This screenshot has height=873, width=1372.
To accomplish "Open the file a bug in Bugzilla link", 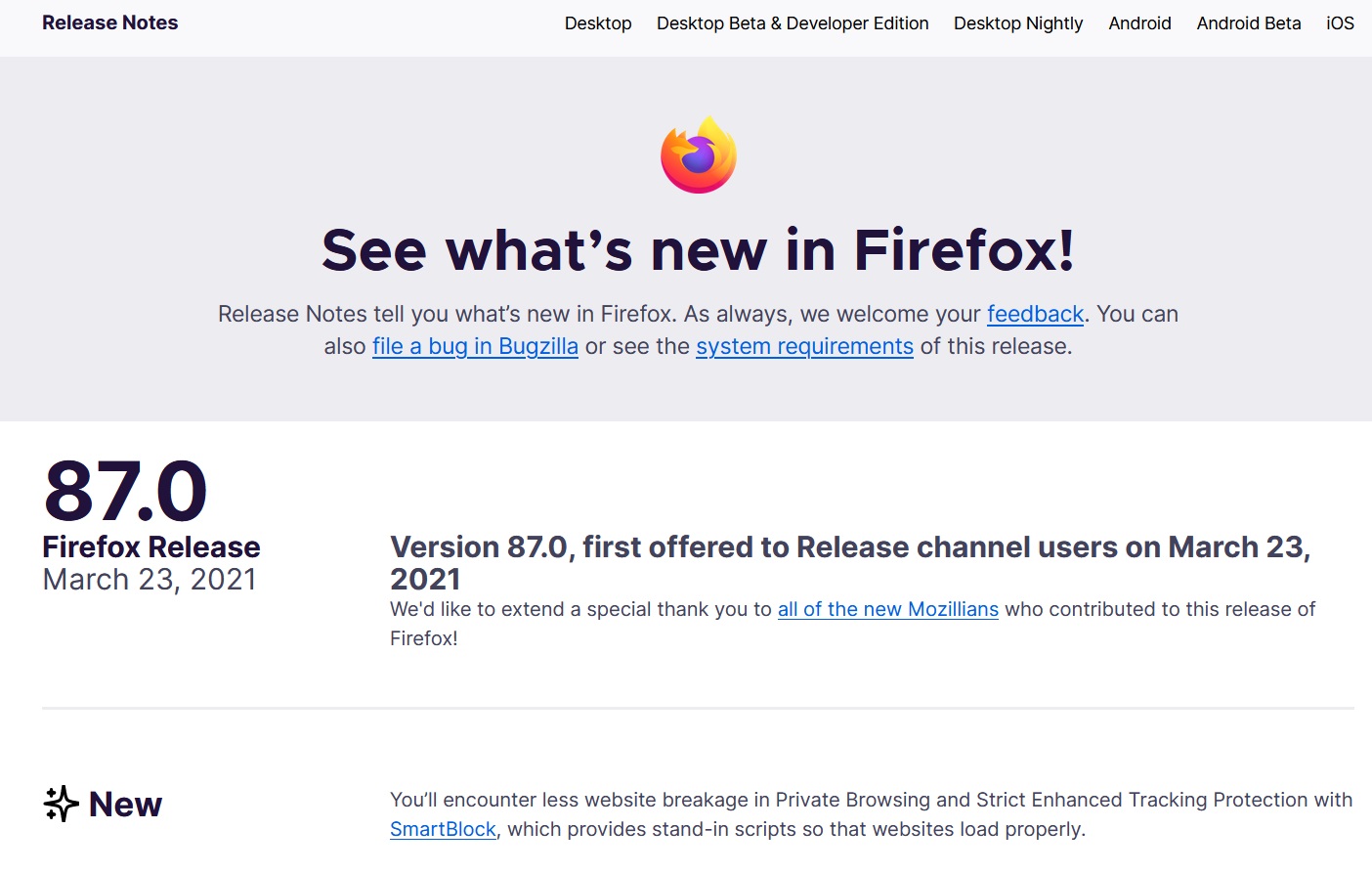I will tap(475, 346).
